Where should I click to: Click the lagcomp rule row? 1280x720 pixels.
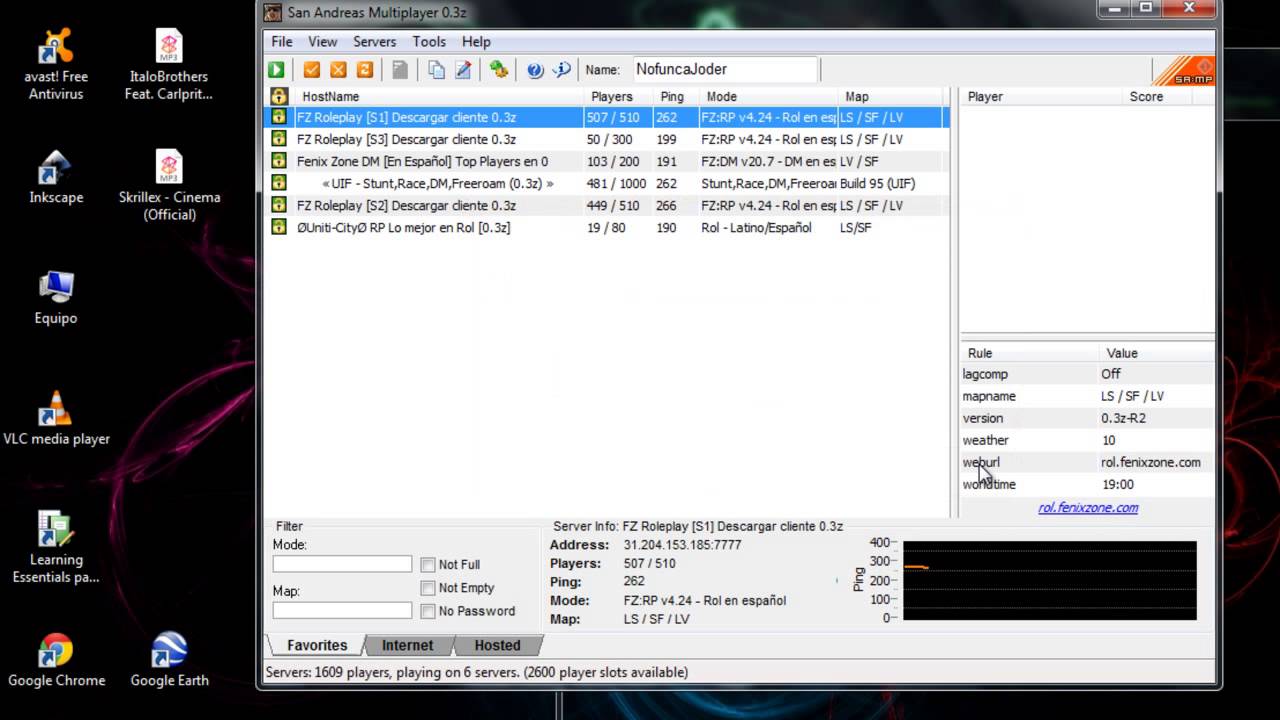pos(1087,374)
